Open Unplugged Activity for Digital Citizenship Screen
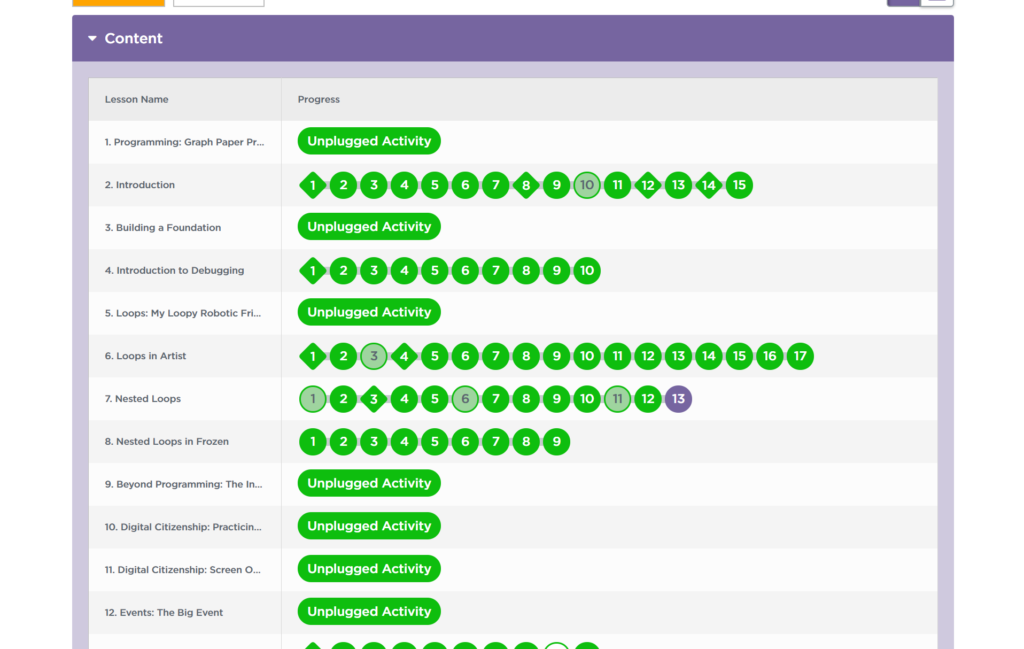The height and width of the screenshot is (649, 1024). click(369, 569)
